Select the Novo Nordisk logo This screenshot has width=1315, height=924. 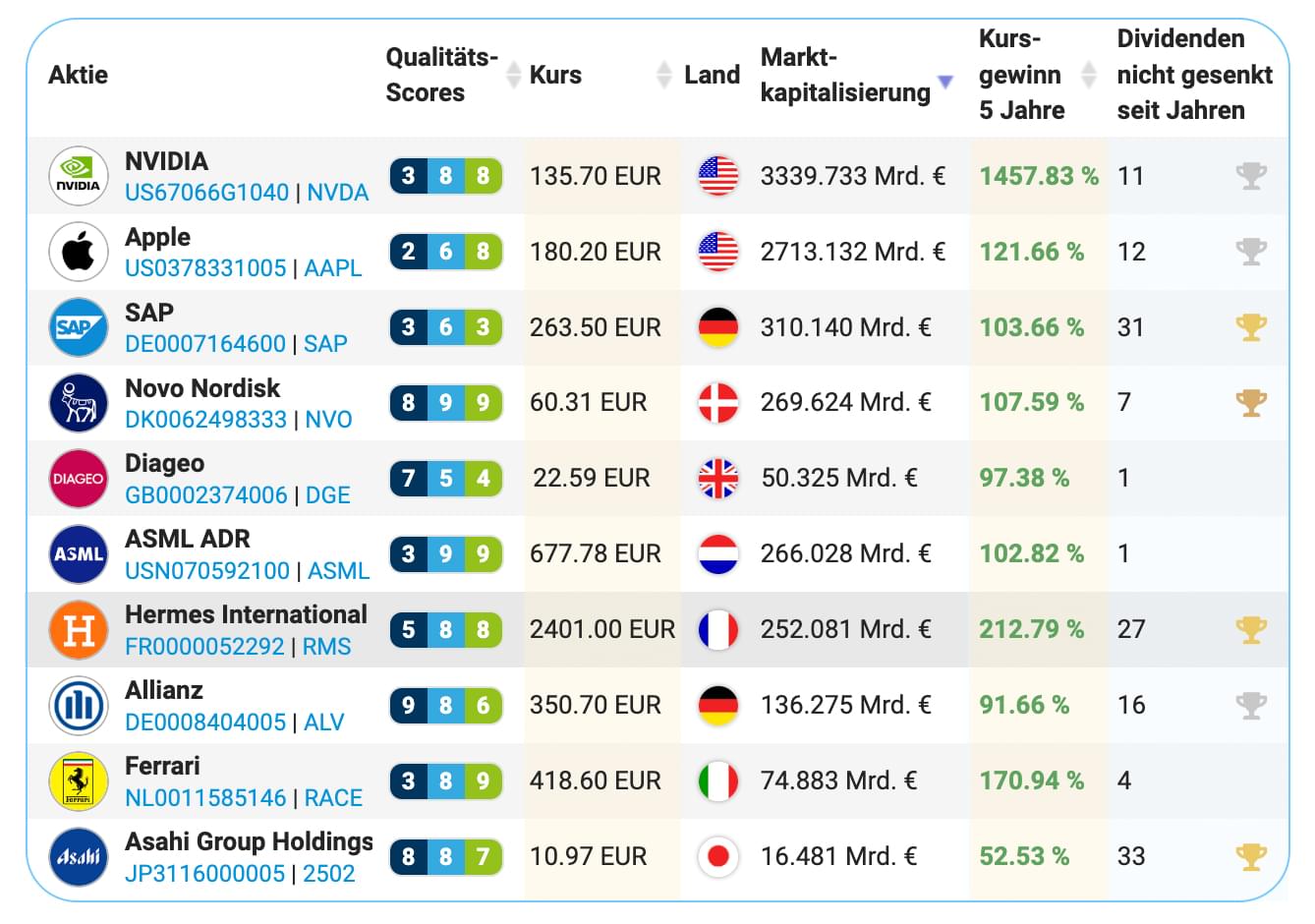pos(78,402)
